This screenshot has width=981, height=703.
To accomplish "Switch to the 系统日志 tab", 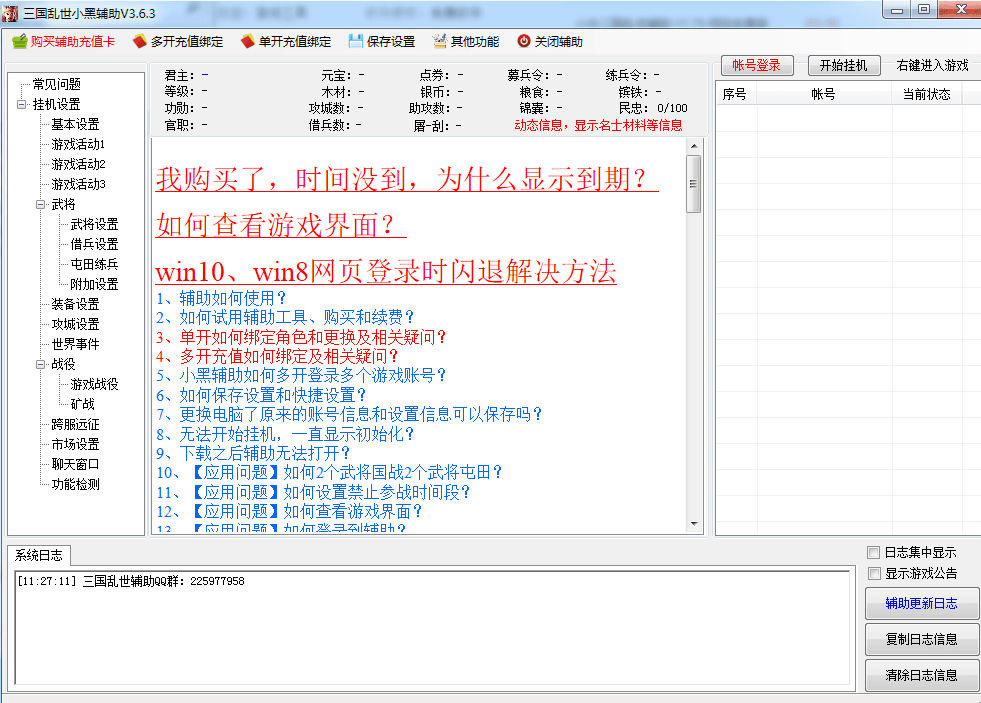I will (39, 556).
